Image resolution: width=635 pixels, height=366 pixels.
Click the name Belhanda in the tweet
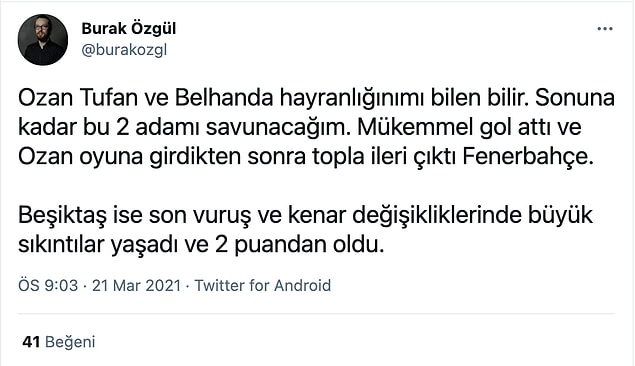click(224, 98)
